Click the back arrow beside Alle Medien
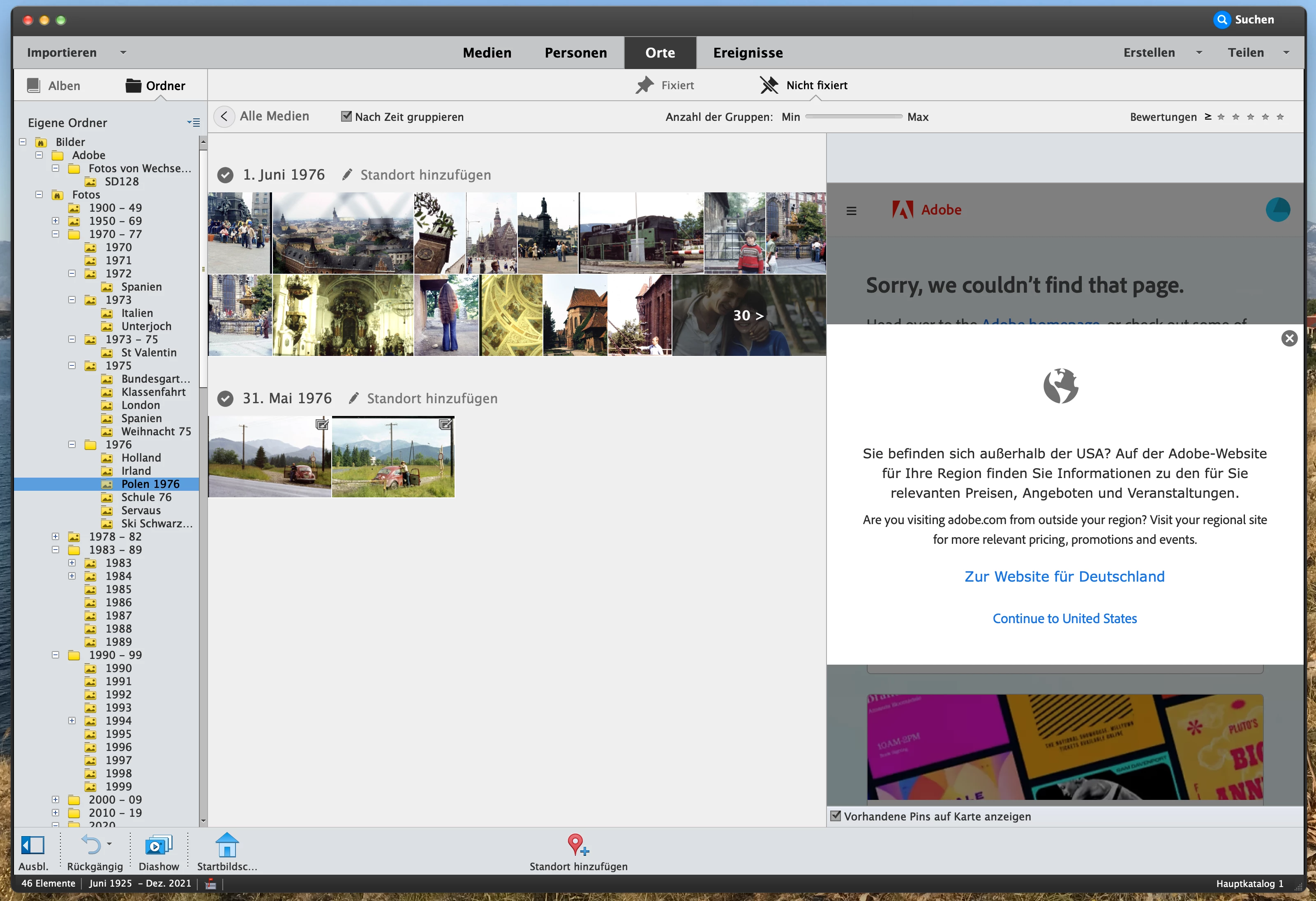This screenshot has height=901, width=1316. (224, 117)
